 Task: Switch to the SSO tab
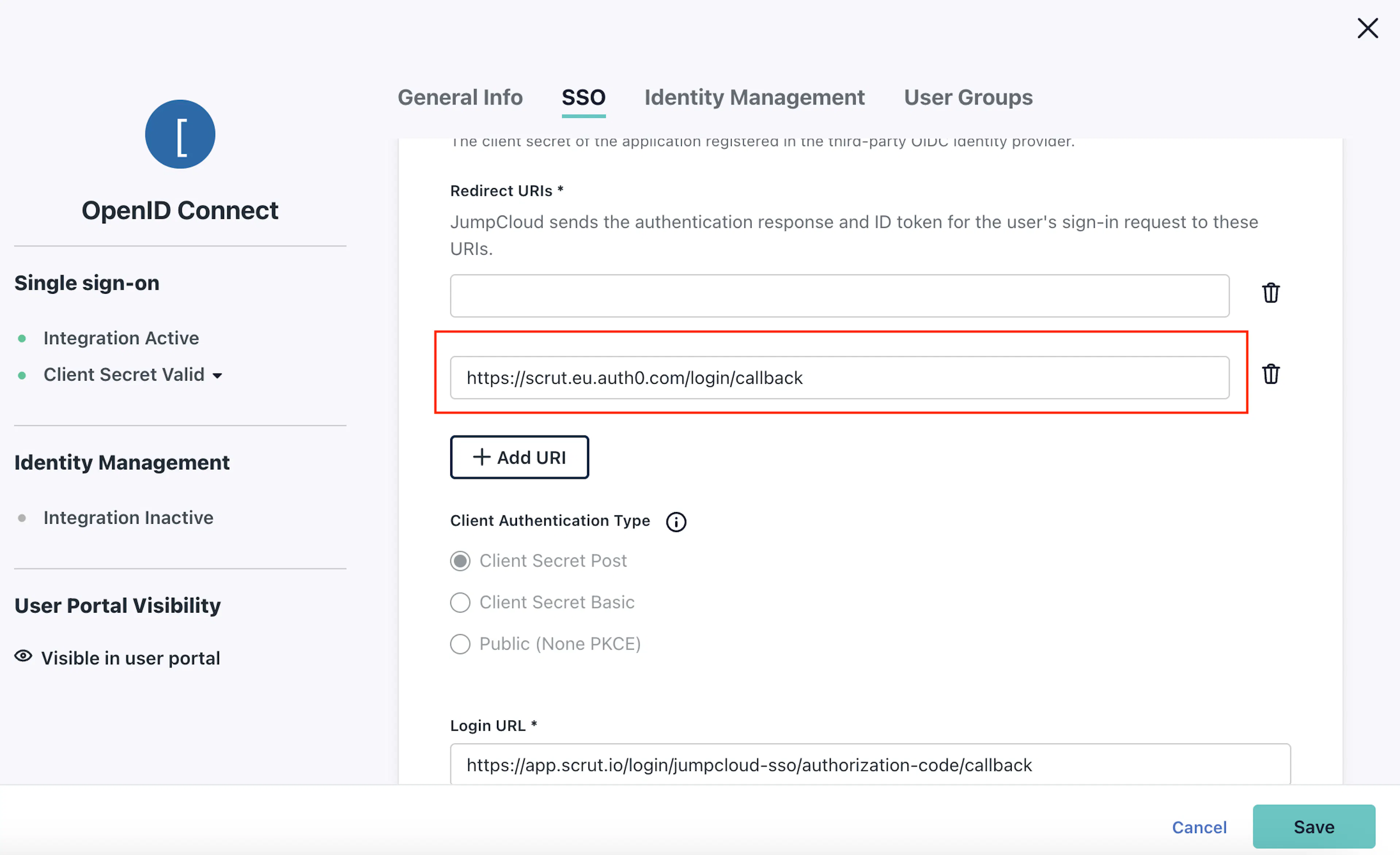point(583,98)
